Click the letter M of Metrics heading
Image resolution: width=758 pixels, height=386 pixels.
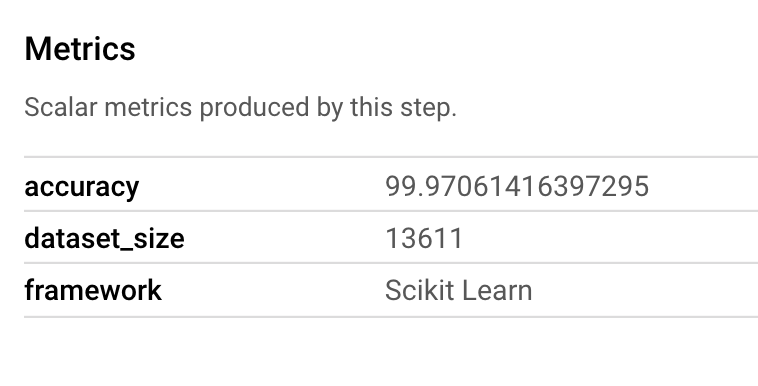35,49
